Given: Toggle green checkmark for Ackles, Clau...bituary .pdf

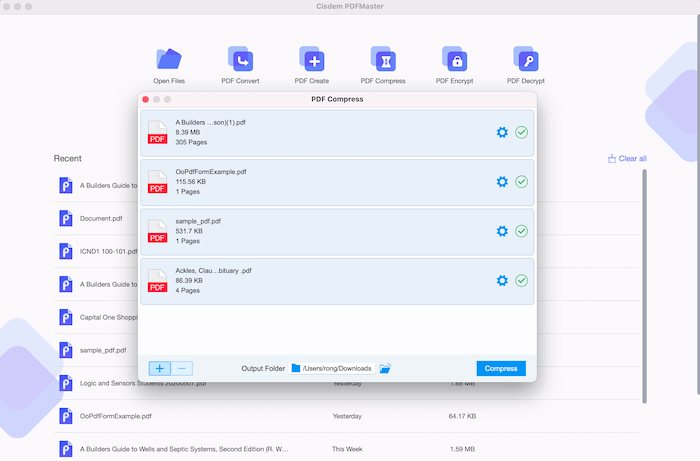Looking at the screenshot, I should (521, 281).
